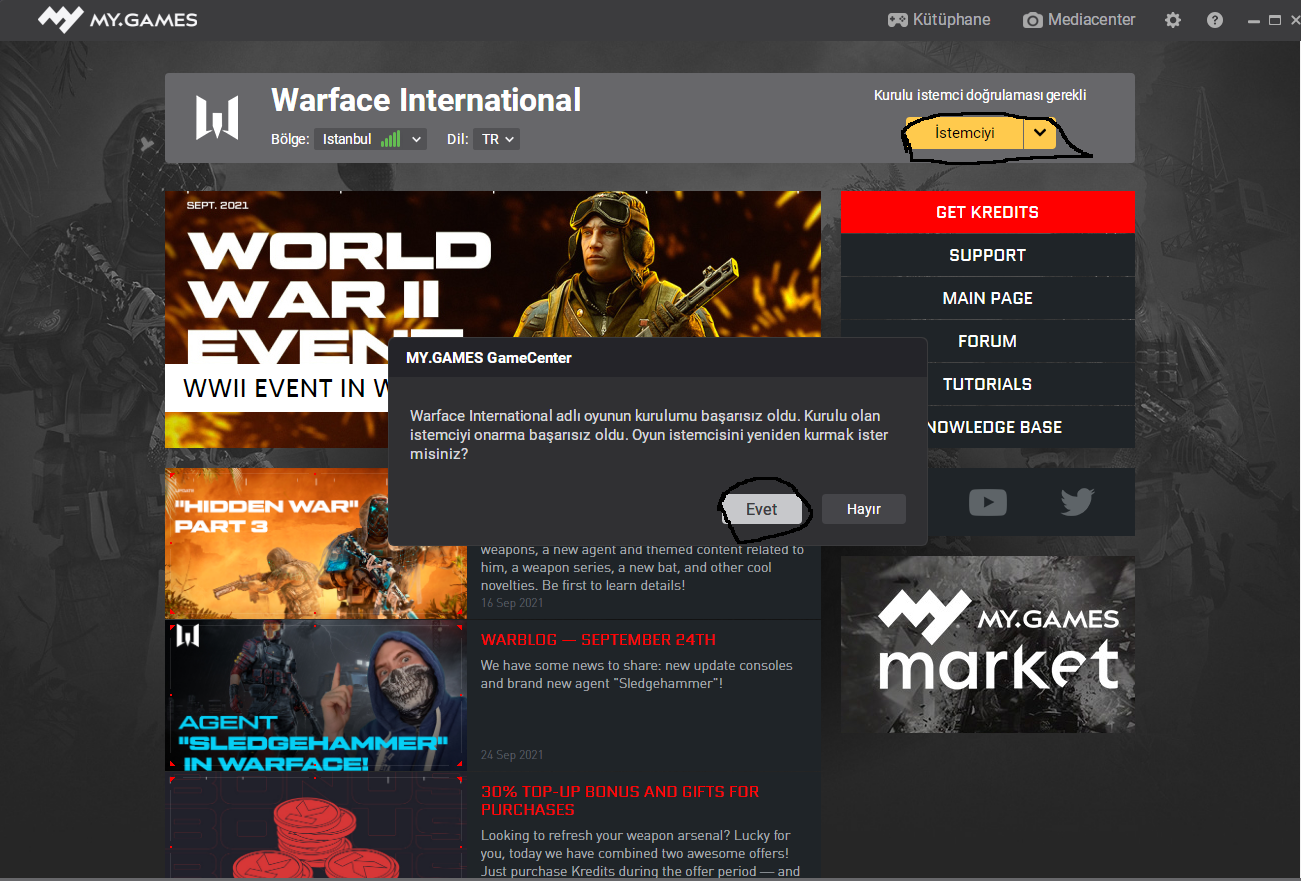
Task: Open the FORUM menu item
Action: coord(988,341)
